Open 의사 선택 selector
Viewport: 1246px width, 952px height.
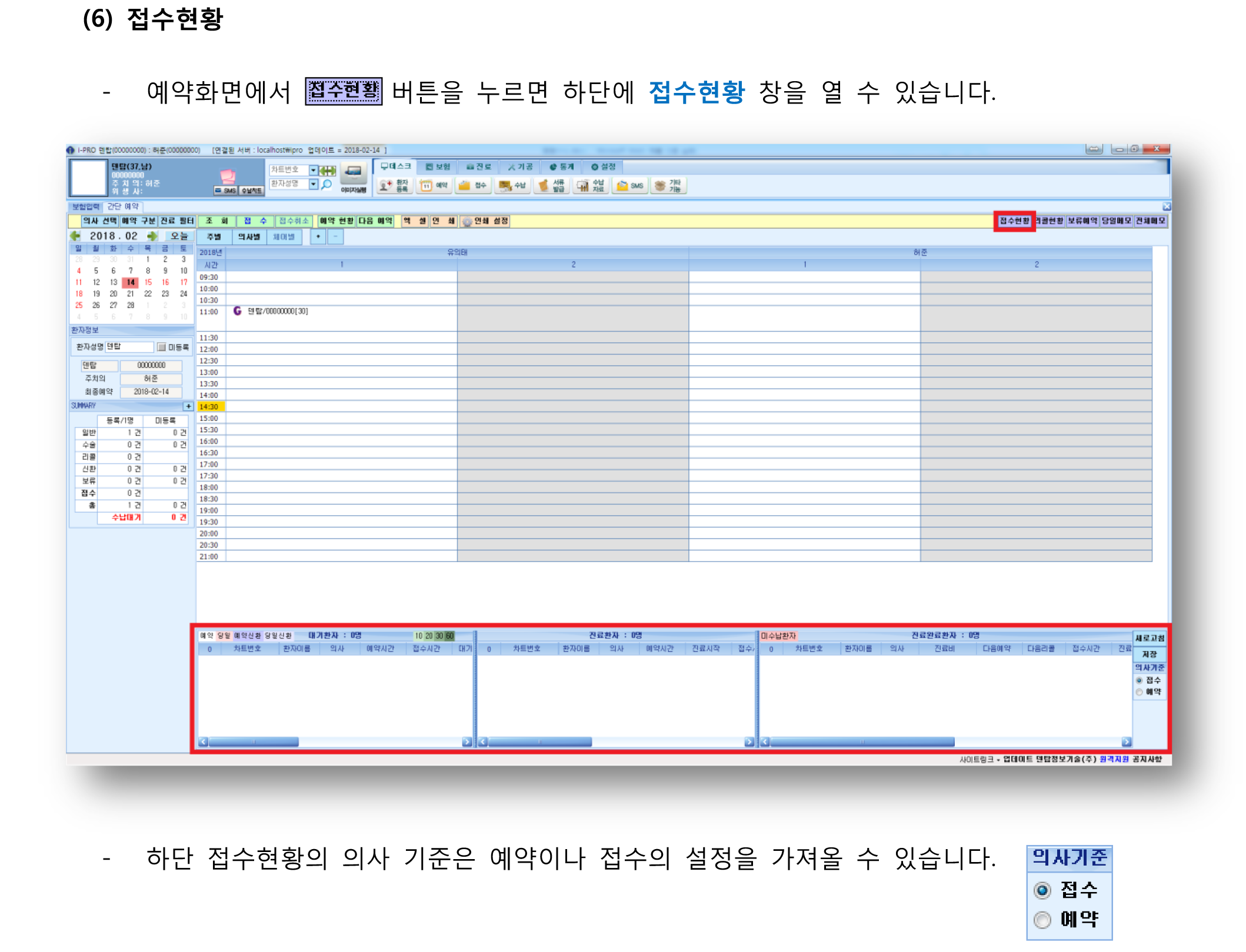click(x=100, y=221)
